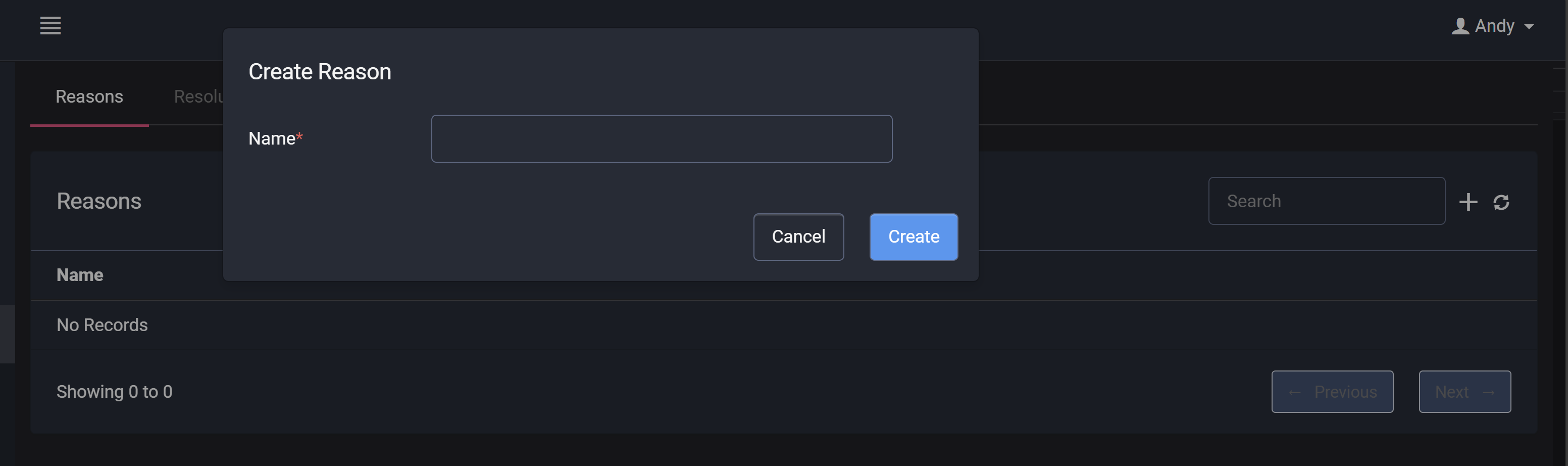
Task: Click the gray sidebar handle on left edge
Action: coord(7,334)
